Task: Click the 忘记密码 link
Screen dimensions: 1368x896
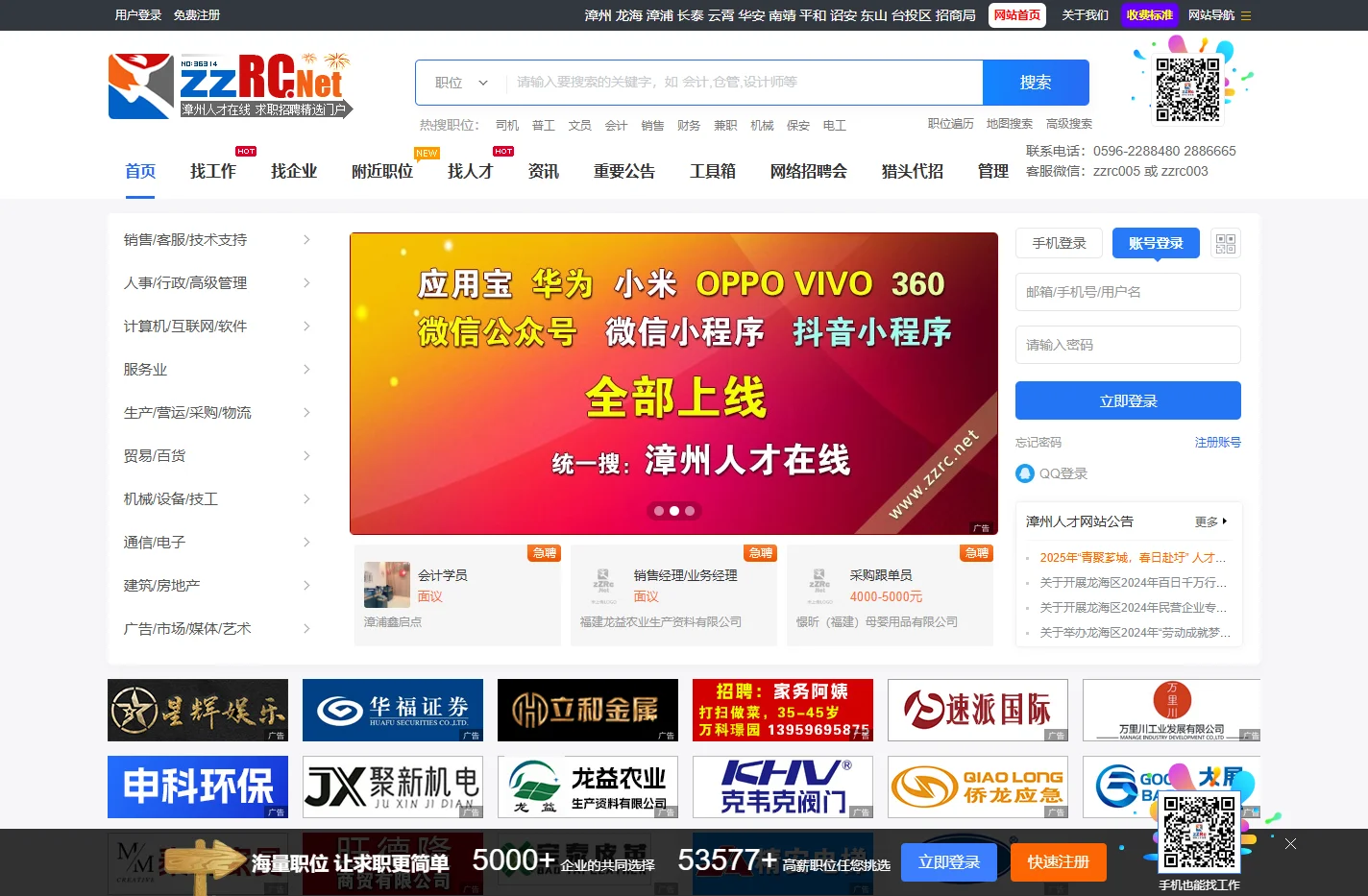Action: point(1038,443)
